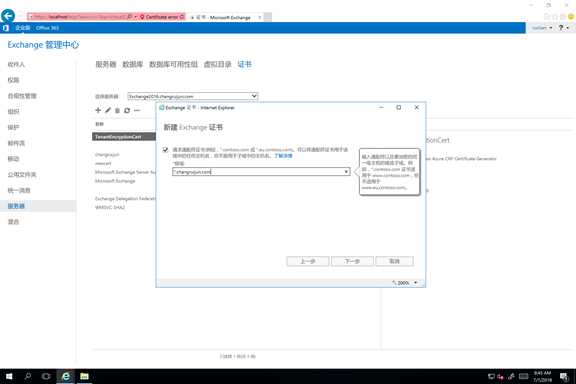The height and width of the screenshot is (384, 576).
Task: Toggle the wildcard certificate request checkbox
Action: click(x=165, y=150)
